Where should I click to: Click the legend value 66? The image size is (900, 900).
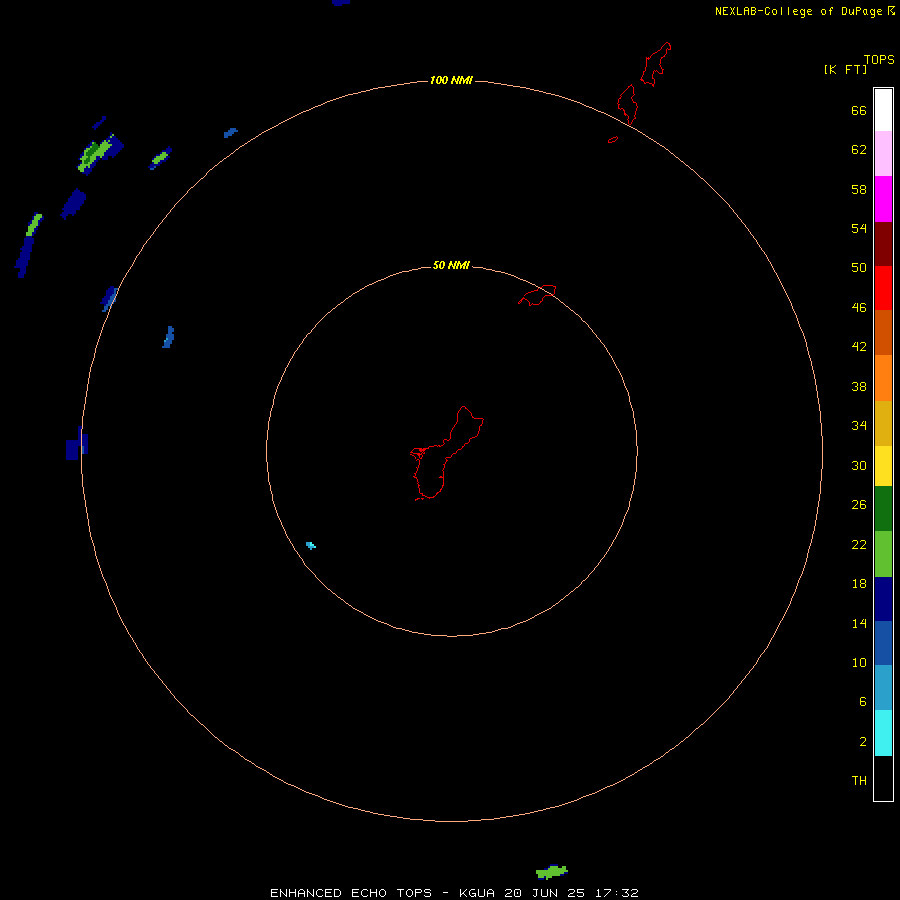(x=859, y=110)
